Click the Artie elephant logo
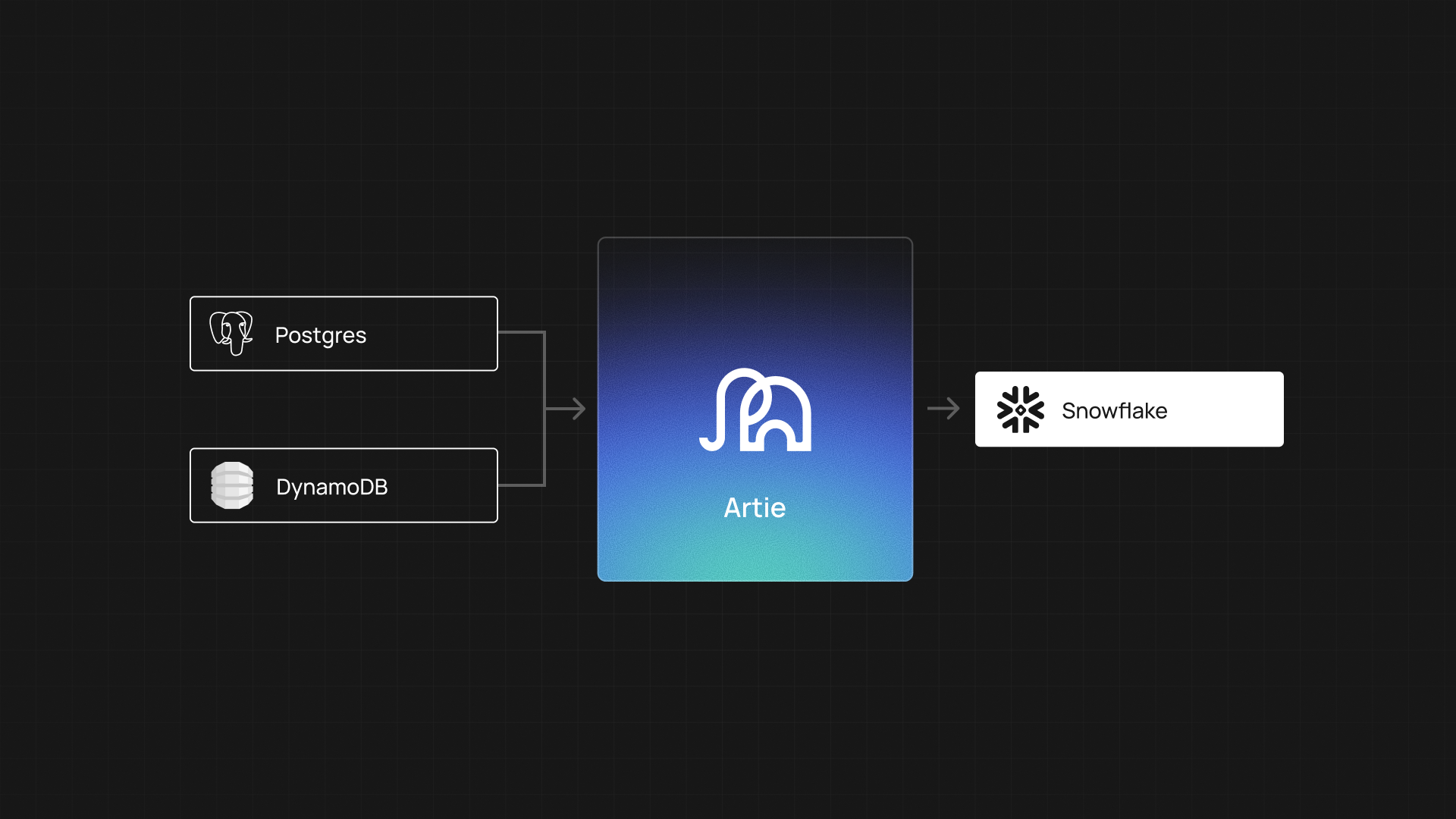The image size is (1456, 819). (x=755, y=410)
